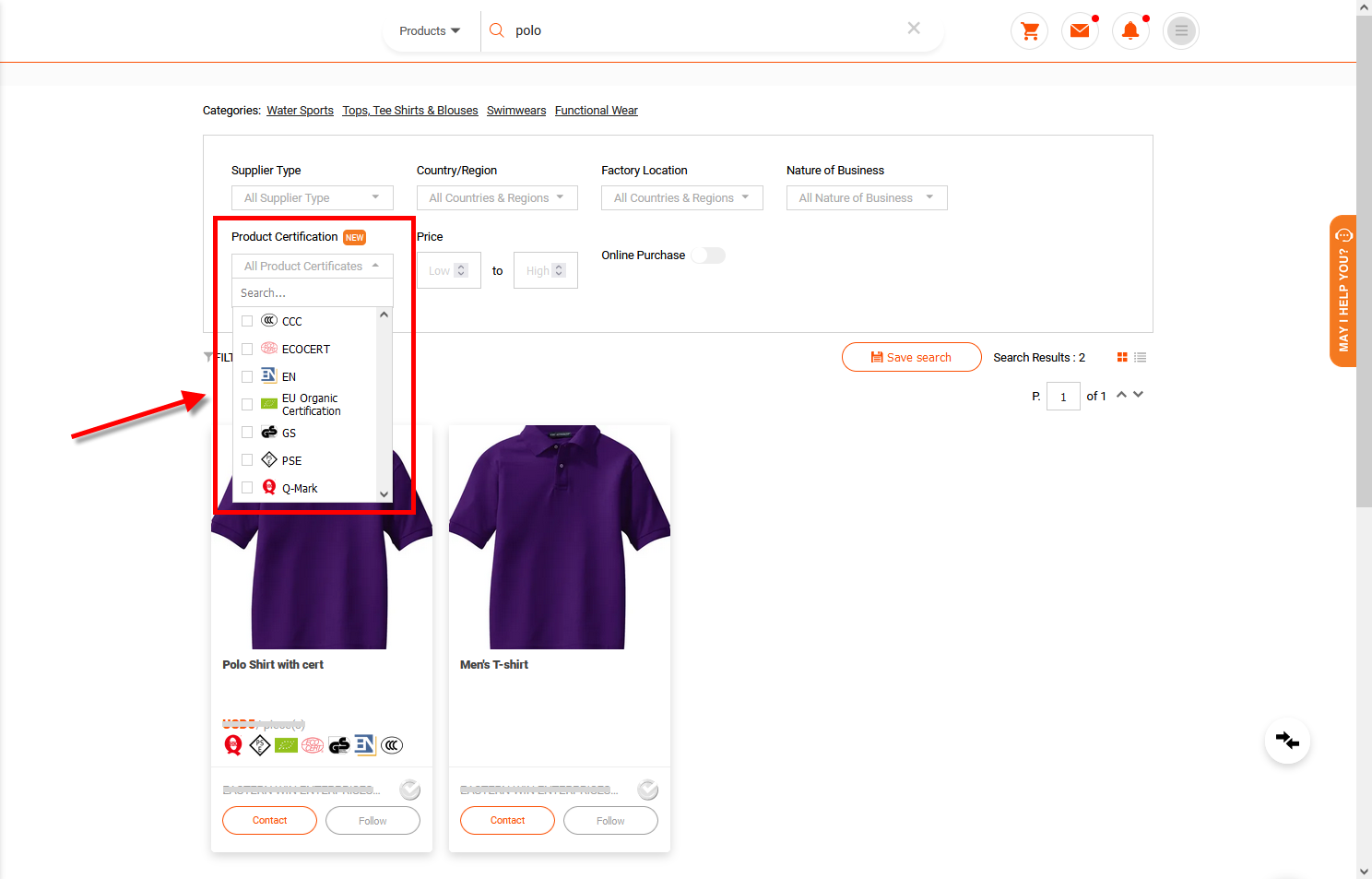This screenshot has width=1372, height=879.
Task: Click ECOCERT badge on Polo Shirt card
Action: point(313,745)
